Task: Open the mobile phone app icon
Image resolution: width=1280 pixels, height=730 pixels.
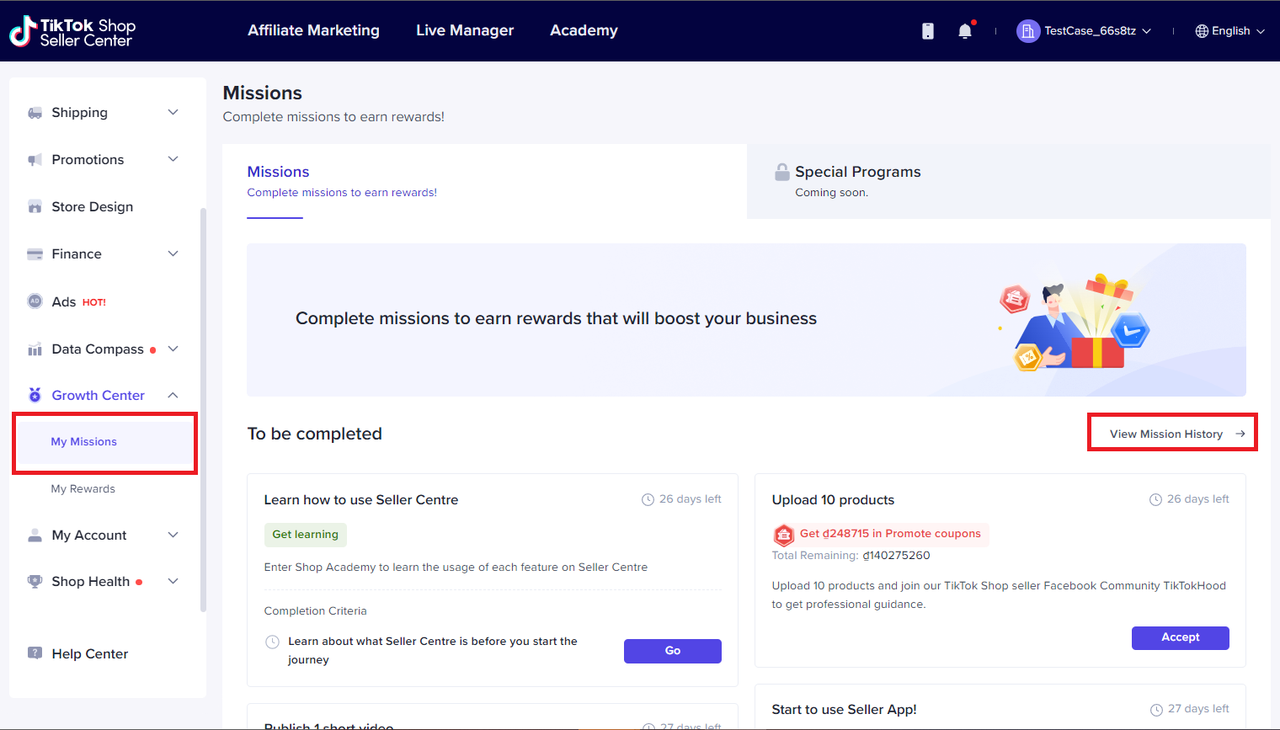Action: (x=928, y=31)
